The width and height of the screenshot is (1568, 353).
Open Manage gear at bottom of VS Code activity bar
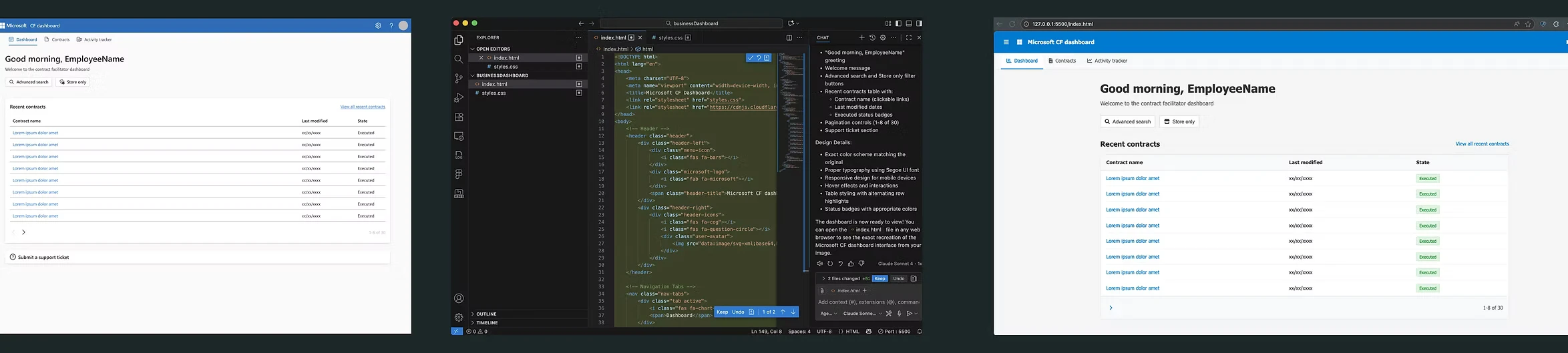(459, 317)
